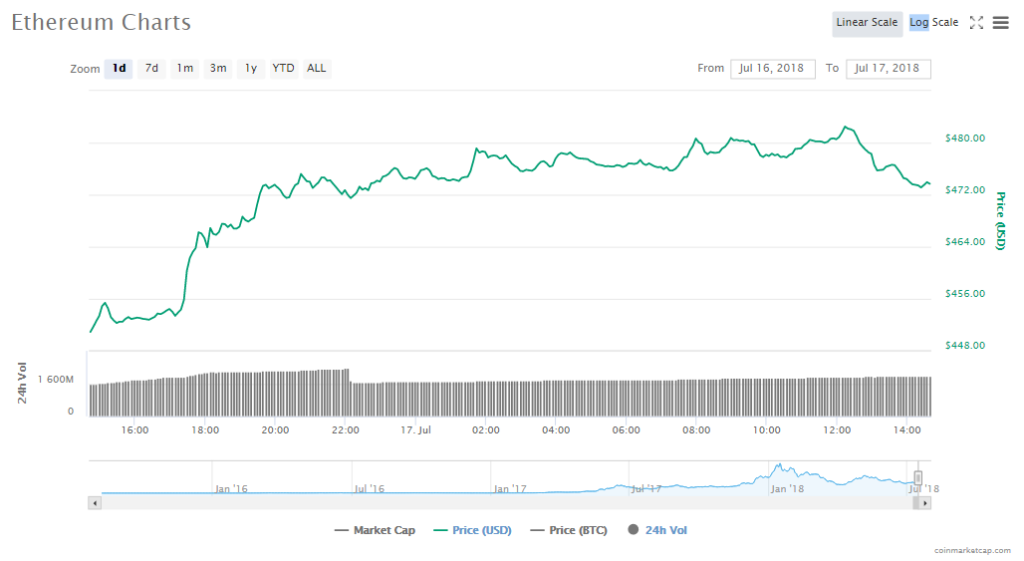The image size is (1024, 561).
Task: Switch to Linear Scale
Action: pos(867,23)
